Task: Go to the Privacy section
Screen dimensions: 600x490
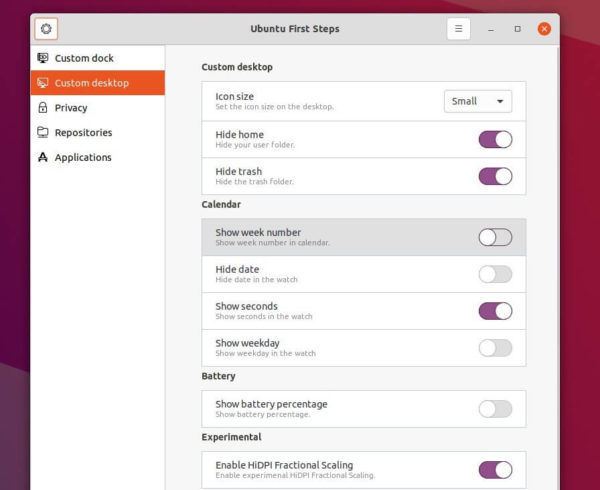Action: [98, 107]
